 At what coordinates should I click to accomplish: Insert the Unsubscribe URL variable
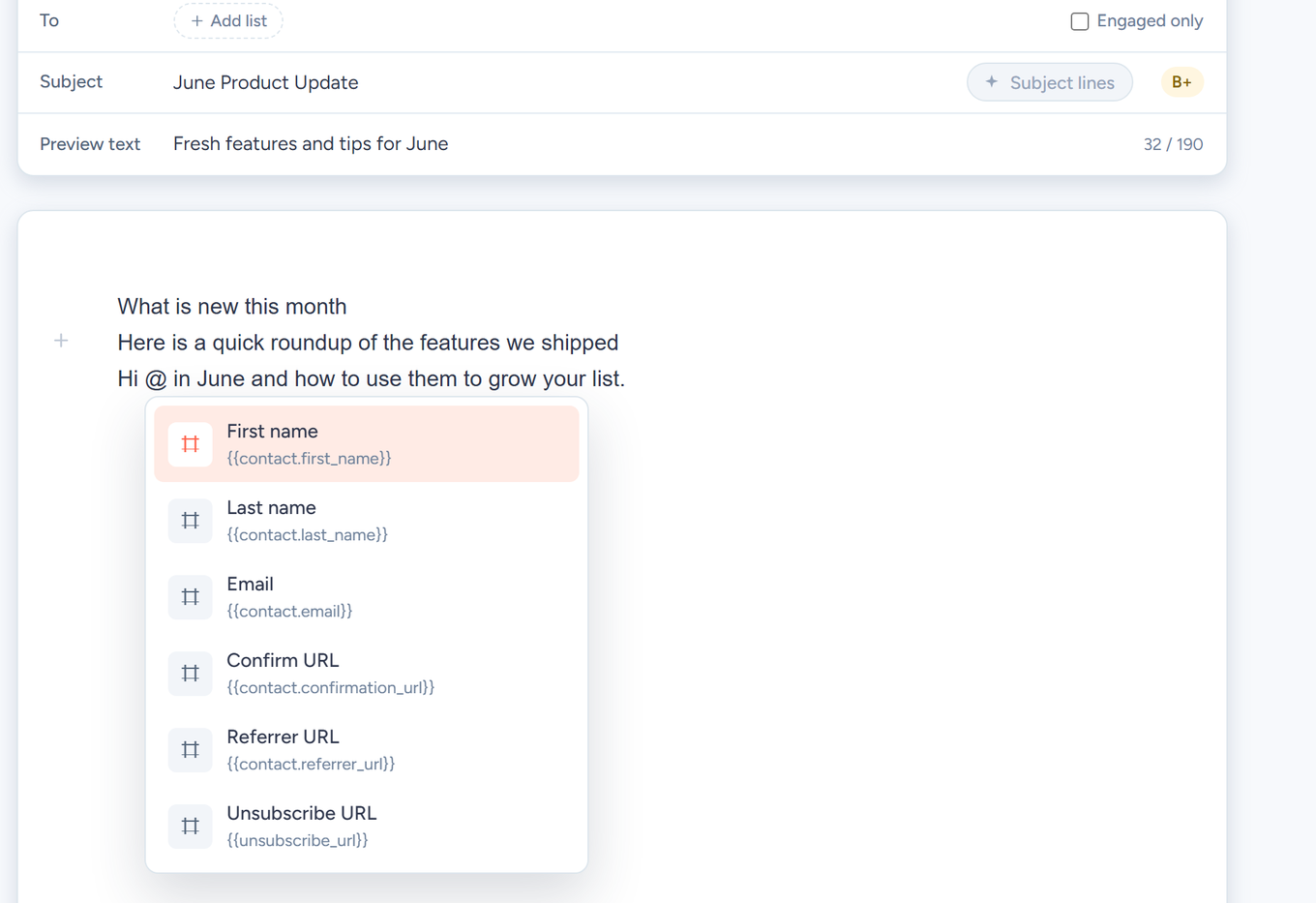(367, 827)
